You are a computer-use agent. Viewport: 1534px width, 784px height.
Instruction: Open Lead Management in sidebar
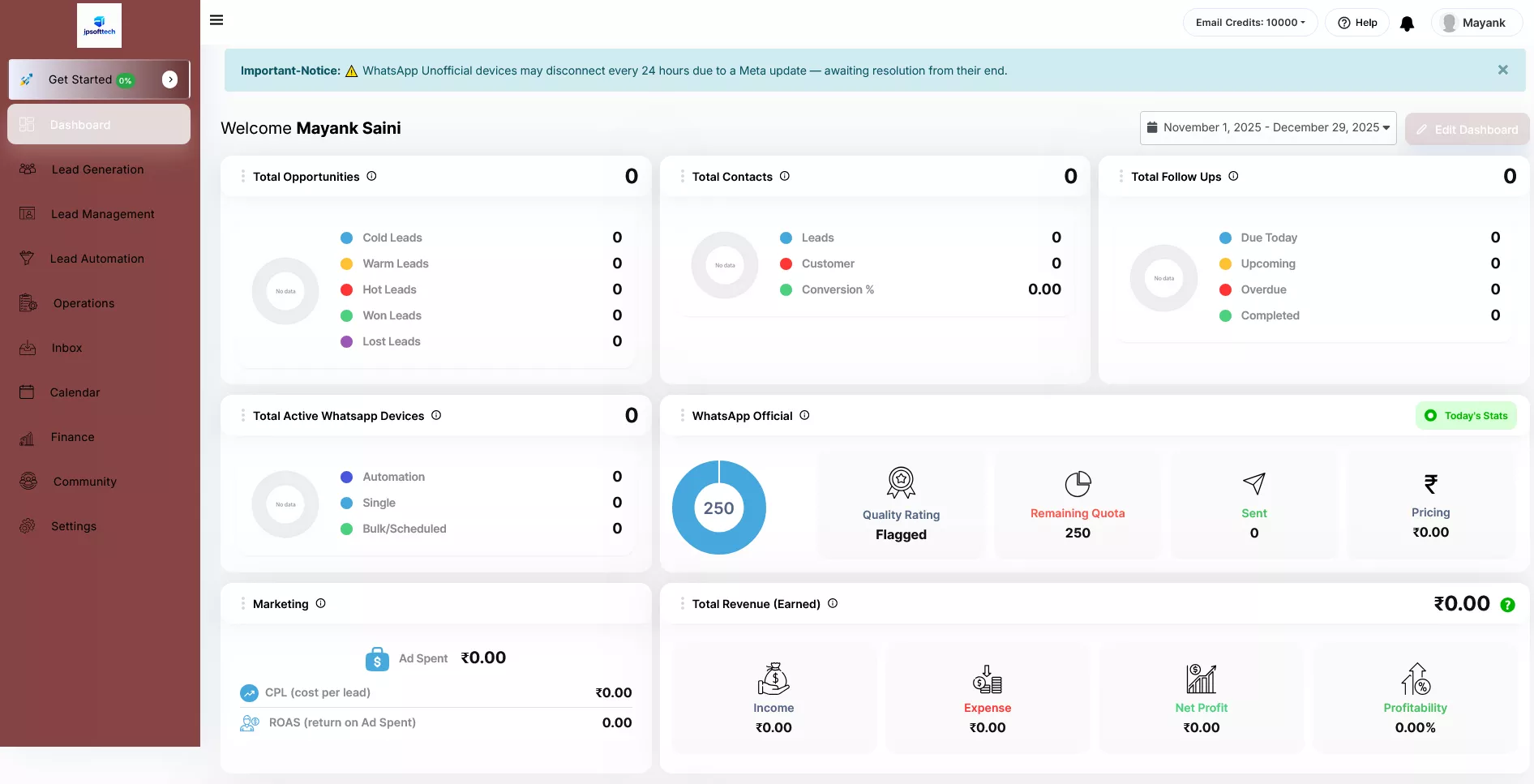(x=102, y=214)
